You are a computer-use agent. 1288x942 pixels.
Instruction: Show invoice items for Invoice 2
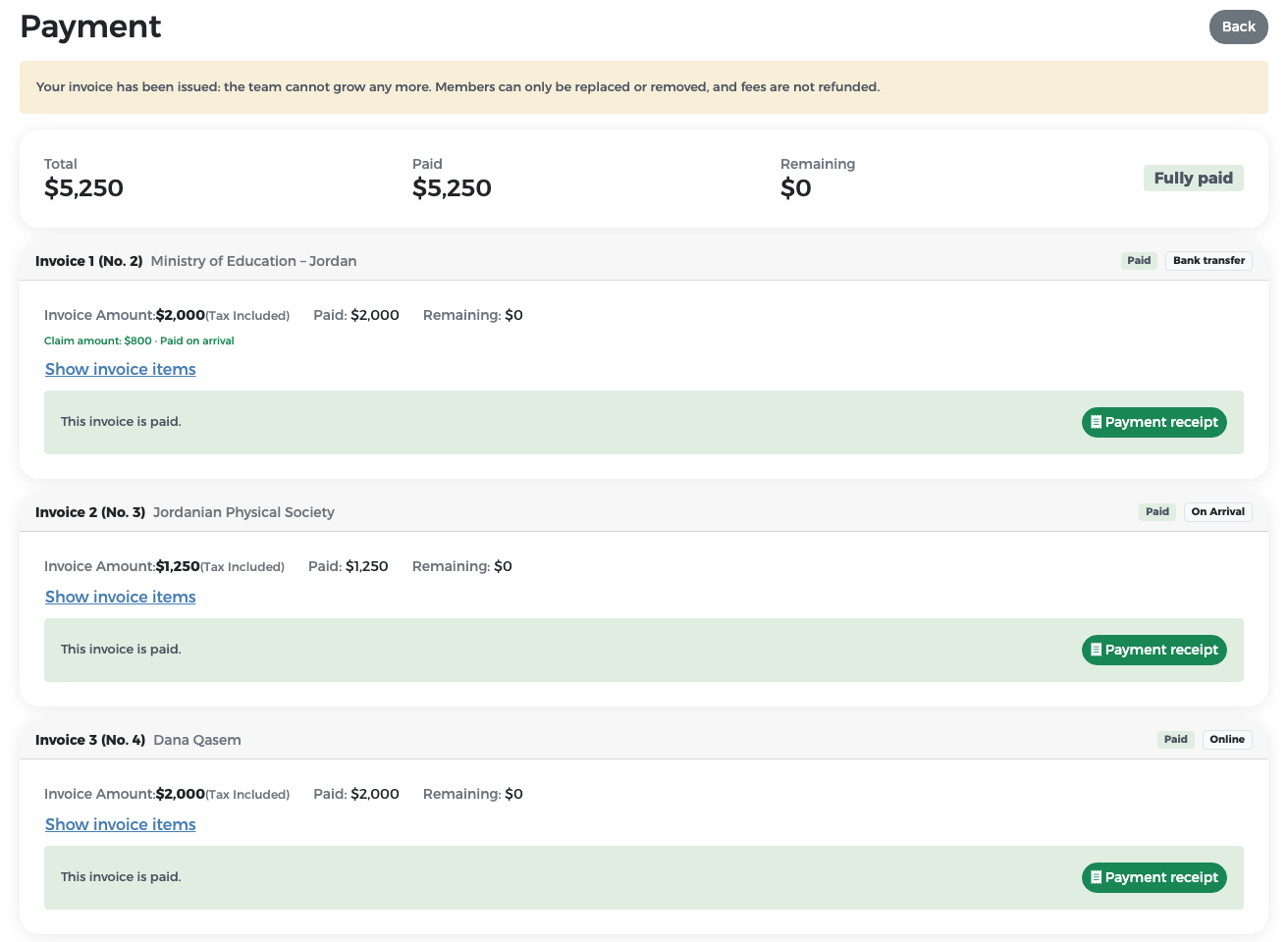click(121, 597)
